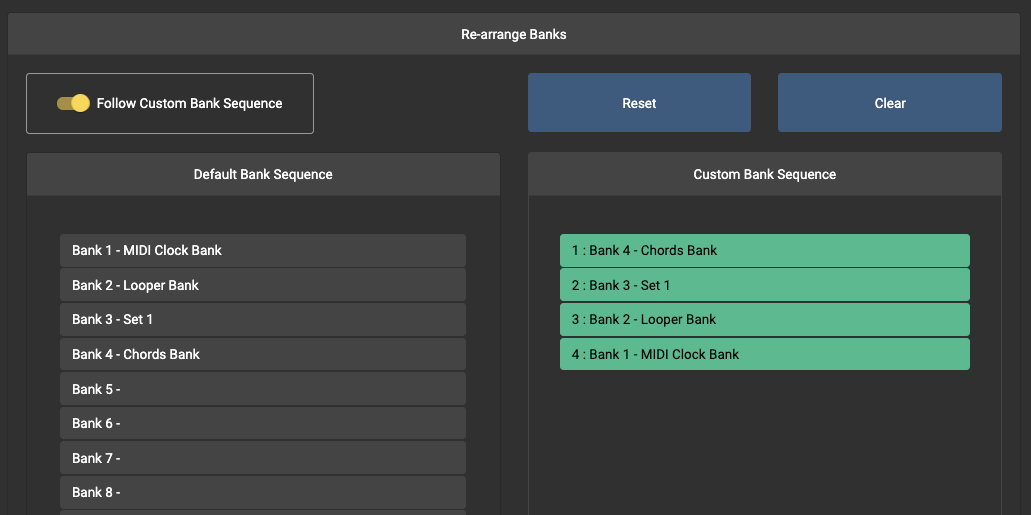Click empty area below the custom sequence items
The height and width of the screenshot is (515, 1031).
point(764,440)
